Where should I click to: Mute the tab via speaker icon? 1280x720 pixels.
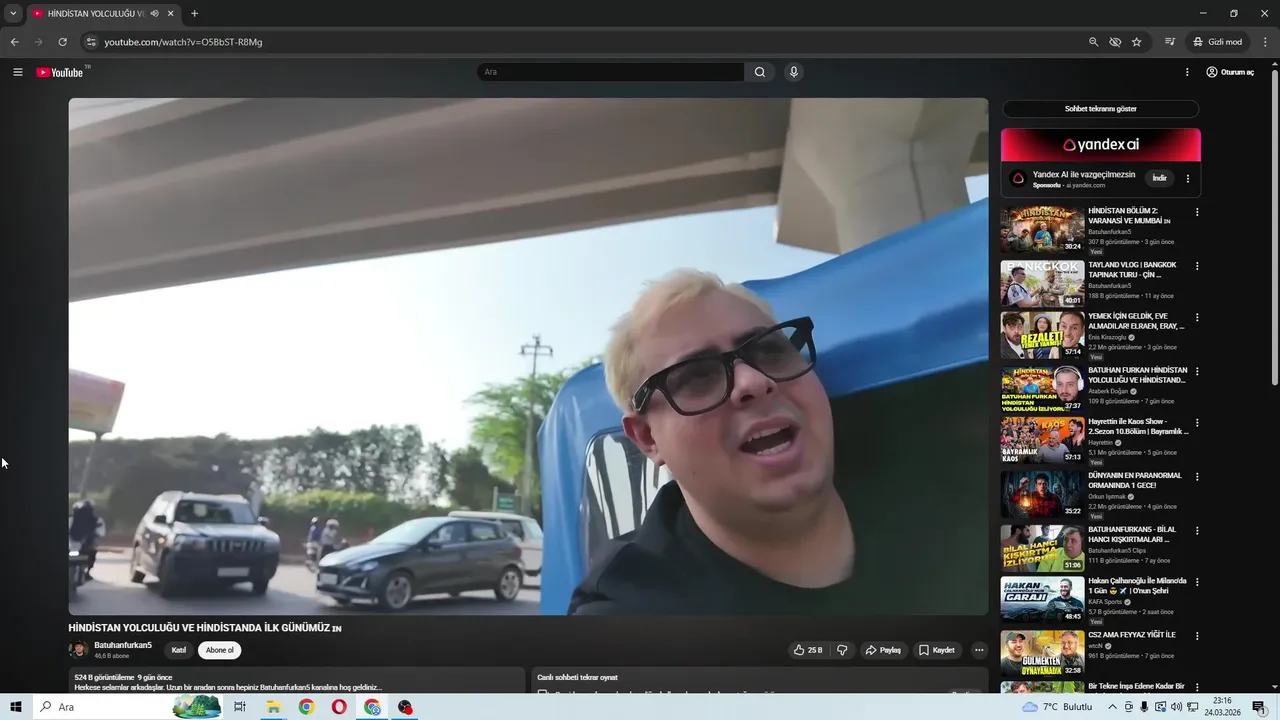pos(154,14)
